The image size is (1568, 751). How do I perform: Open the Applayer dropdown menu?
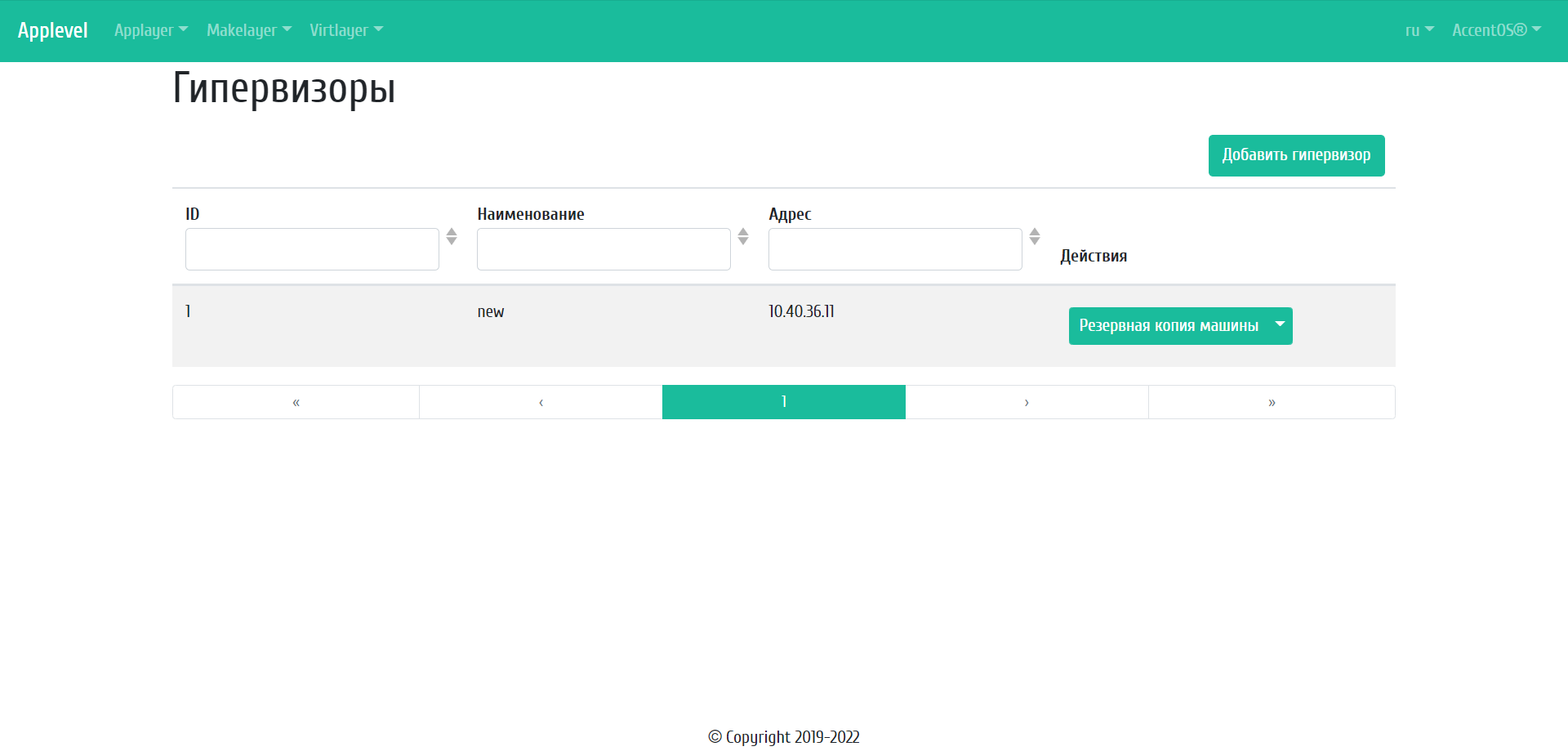click(151, 30)
